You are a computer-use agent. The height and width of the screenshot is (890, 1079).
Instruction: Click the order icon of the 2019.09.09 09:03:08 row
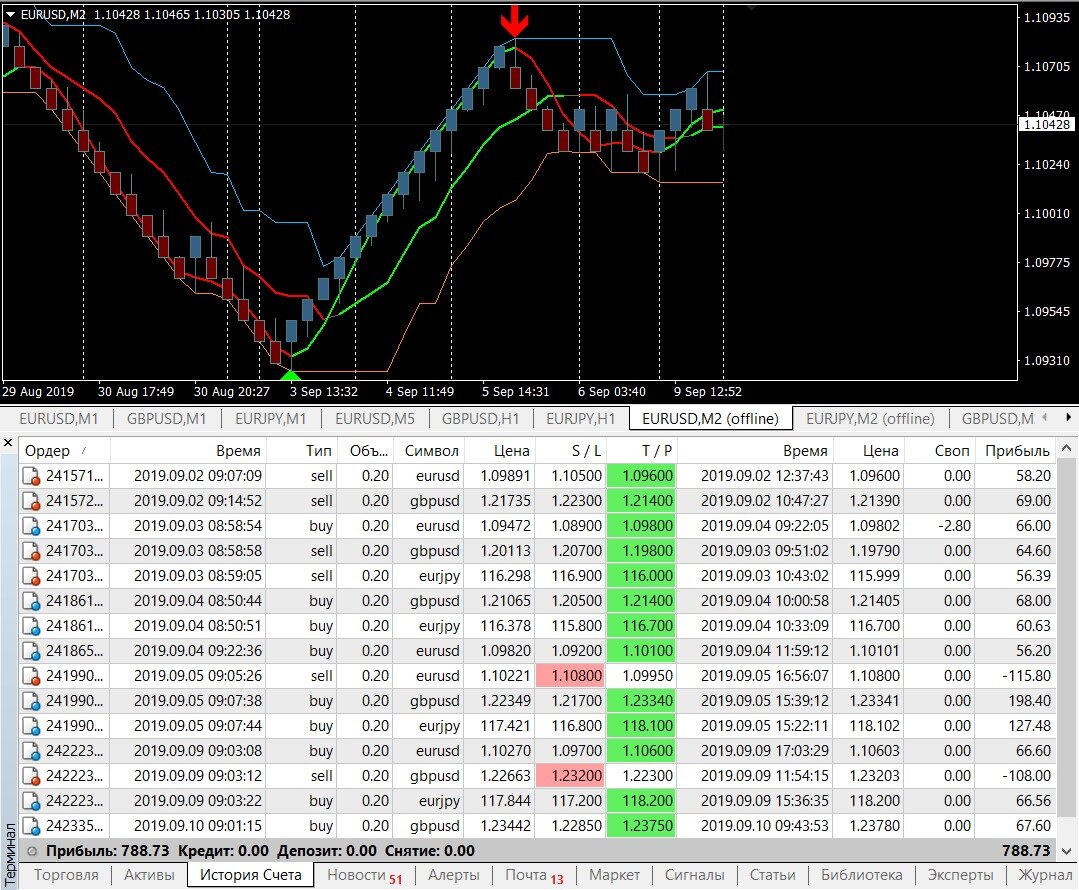(x=31, y=751)
